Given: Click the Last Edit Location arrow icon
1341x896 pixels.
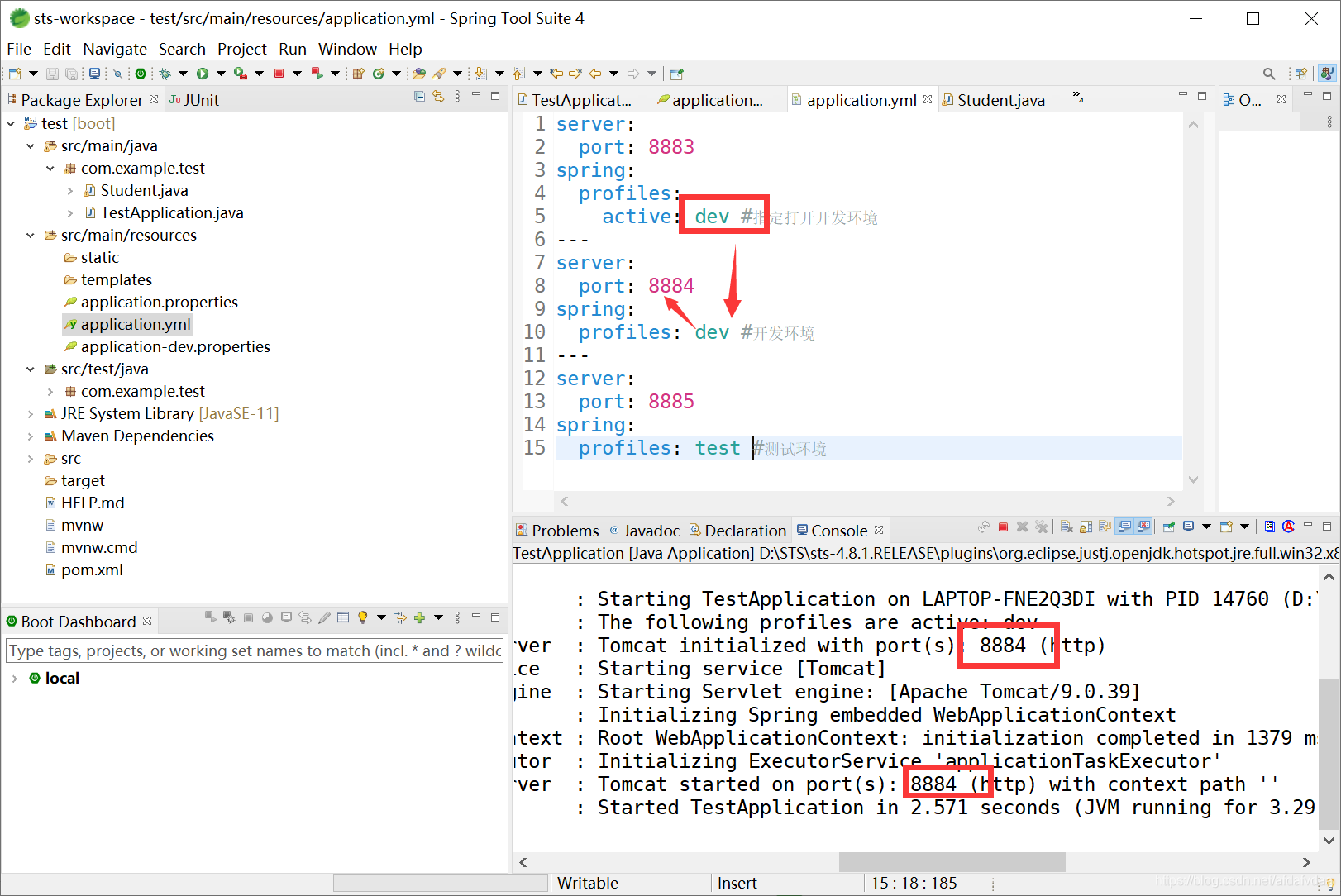Looking at the screenshot, I should 556,74.
